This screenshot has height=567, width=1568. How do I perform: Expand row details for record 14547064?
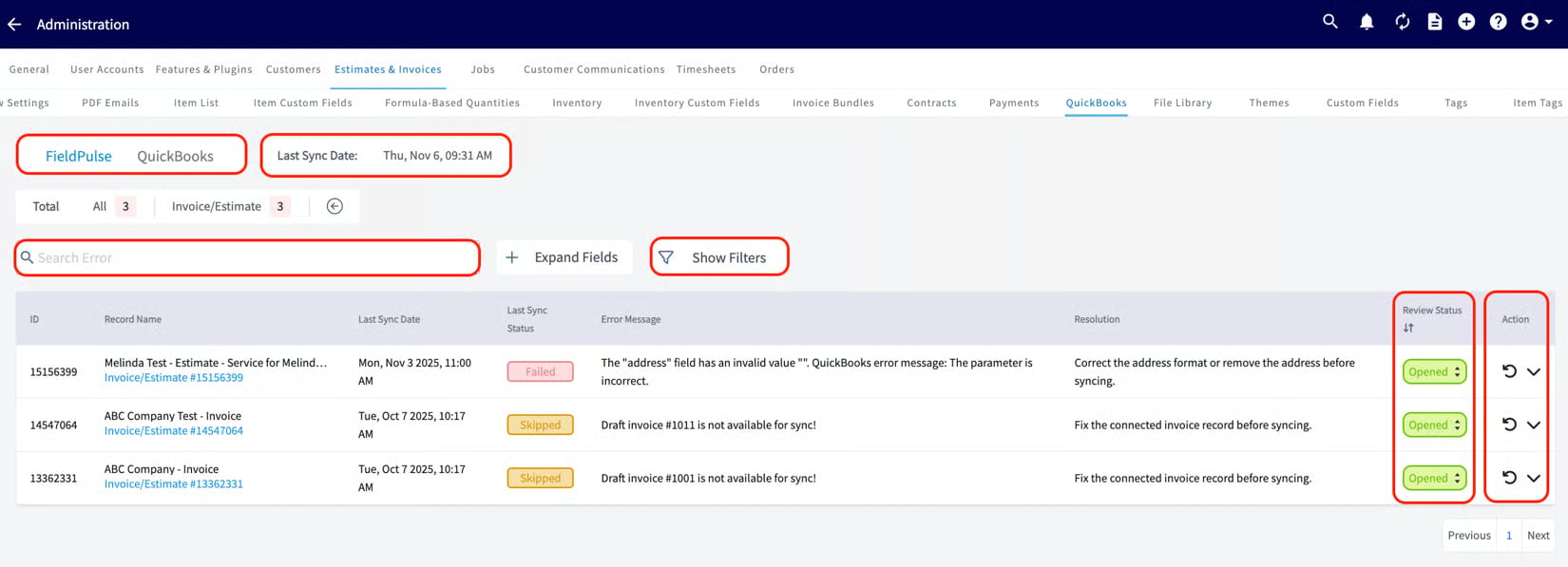[x=1534, y=425]
